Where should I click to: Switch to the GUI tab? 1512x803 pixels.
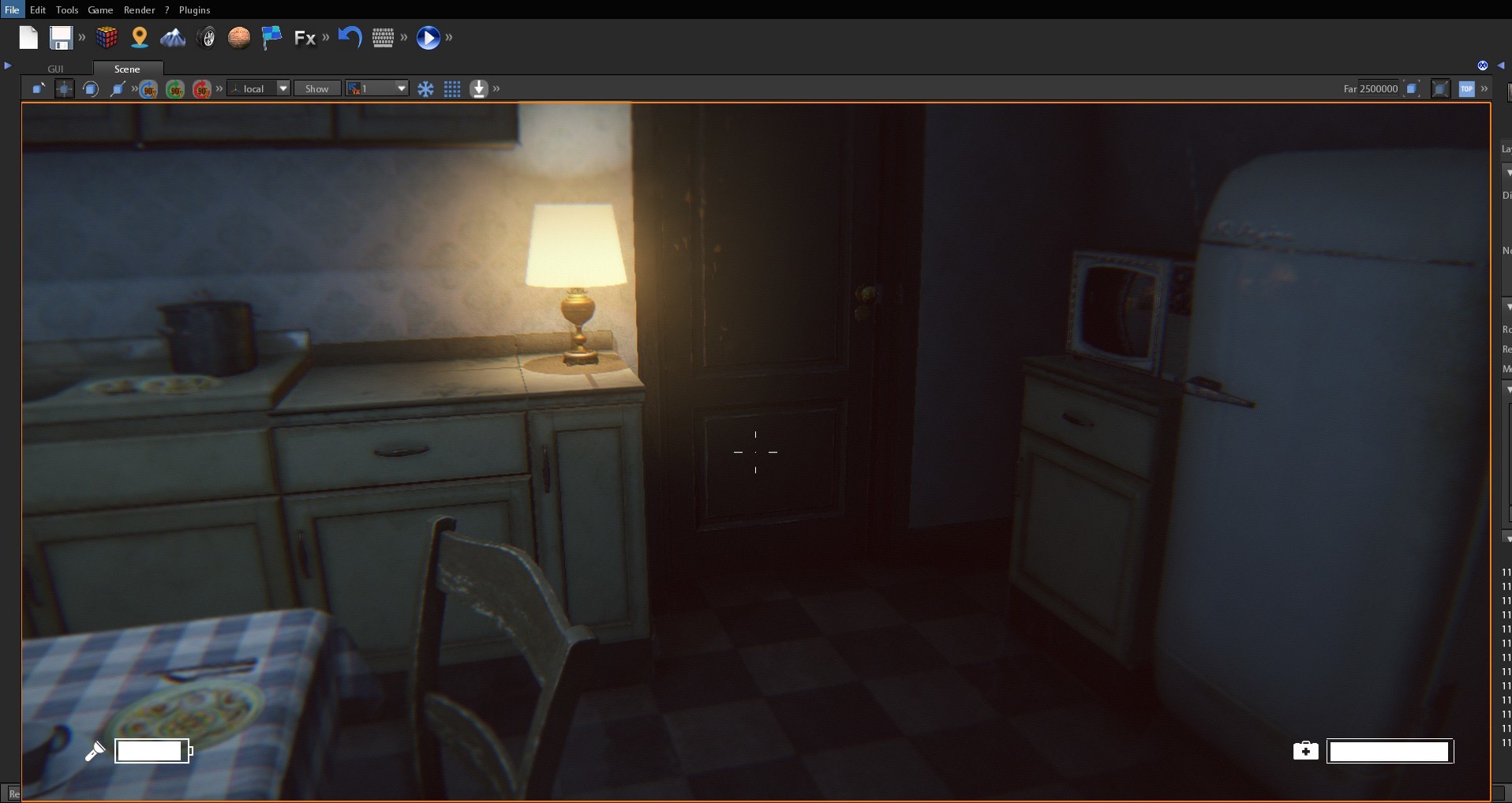coord(55,69)
